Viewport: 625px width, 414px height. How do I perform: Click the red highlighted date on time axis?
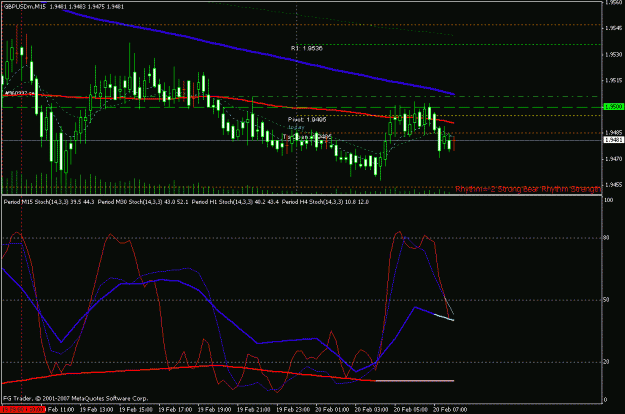pos(23,410)
